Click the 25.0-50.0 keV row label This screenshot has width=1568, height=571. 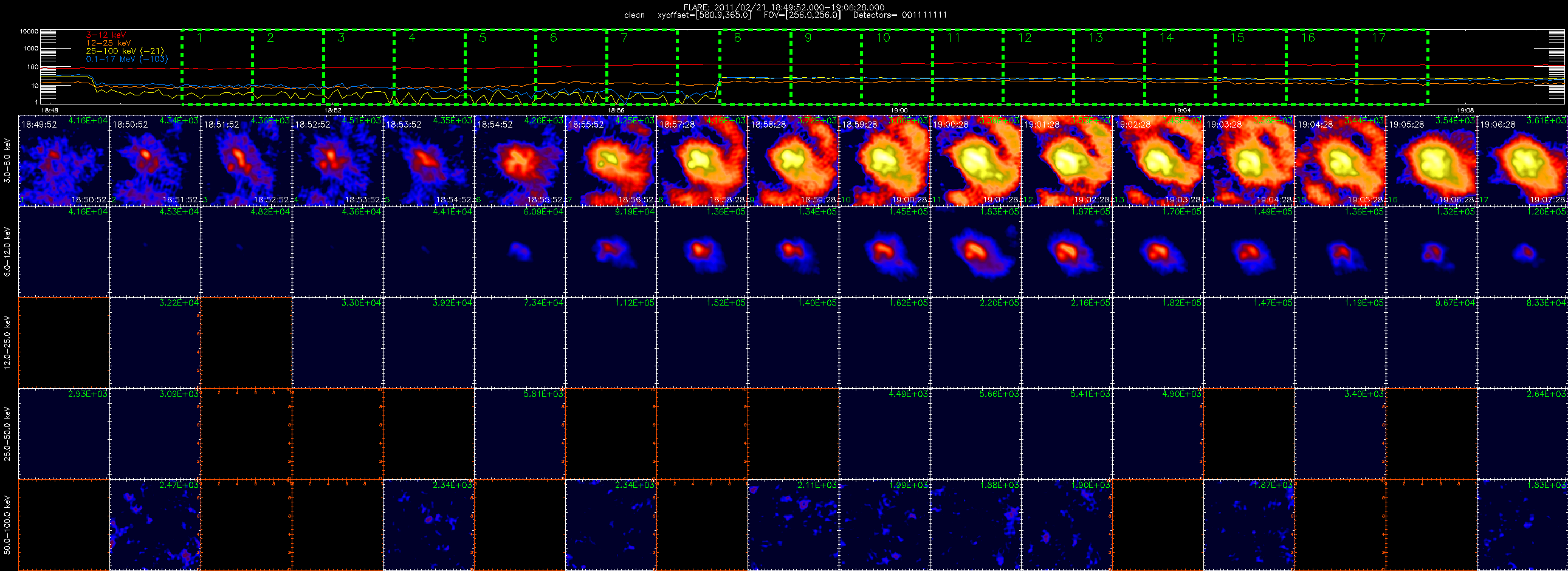click(7, 434)
